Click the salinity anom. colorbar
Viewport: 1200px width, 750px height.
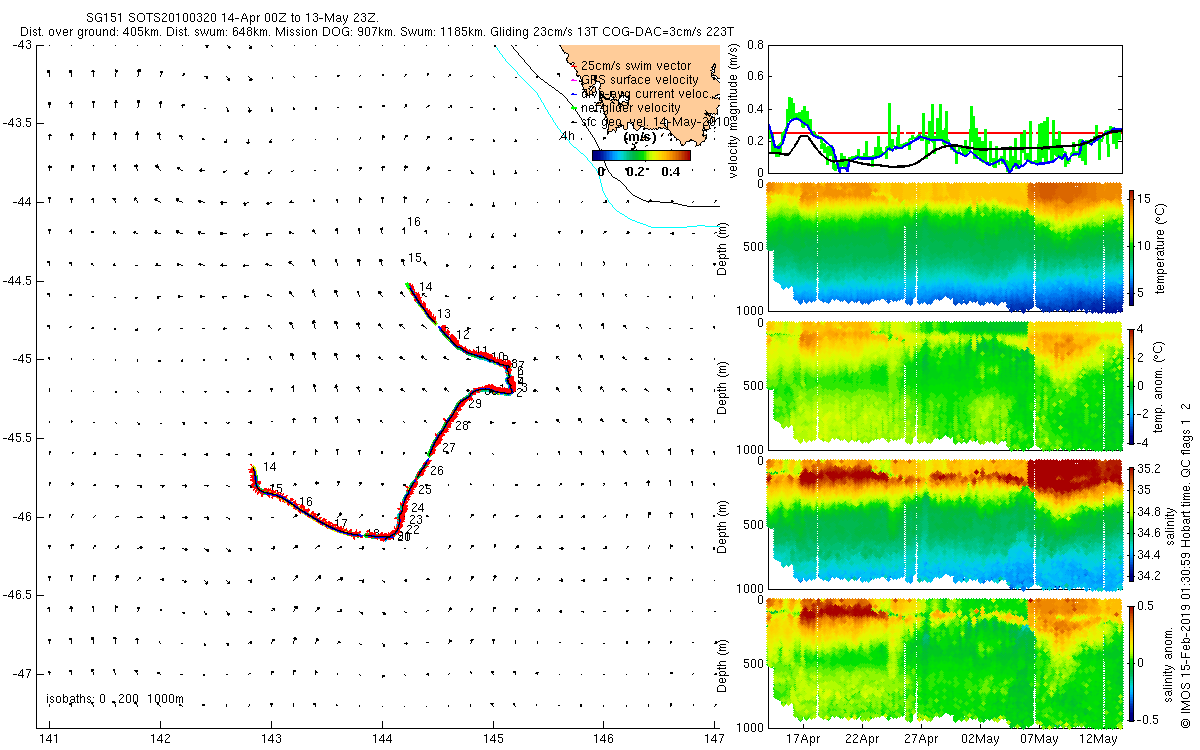(x=1133, y=662)
